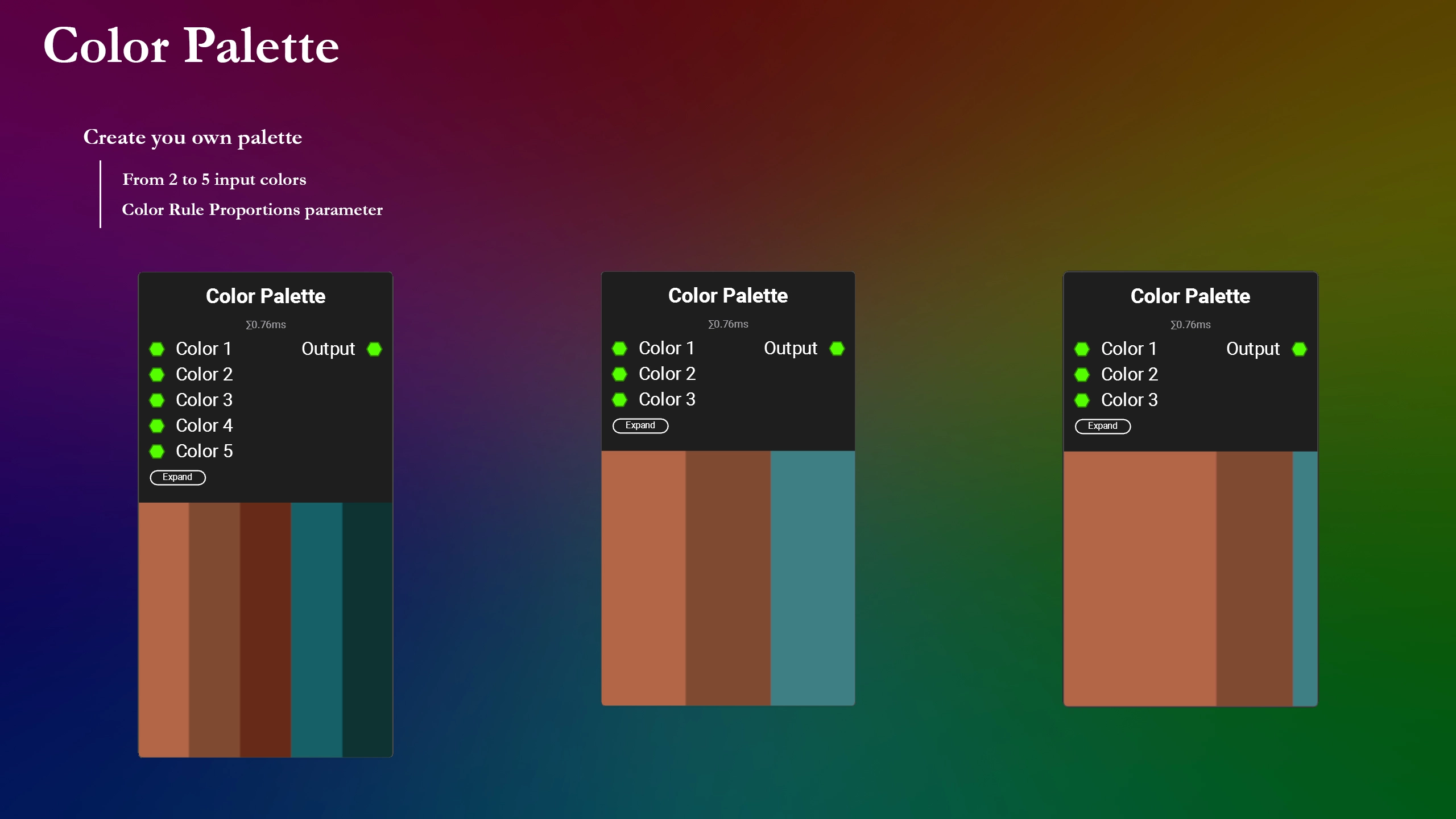This screenshot has width=1456, height=819.
Task: Click Output connector on right palette node
Action: coord(1299,349)
